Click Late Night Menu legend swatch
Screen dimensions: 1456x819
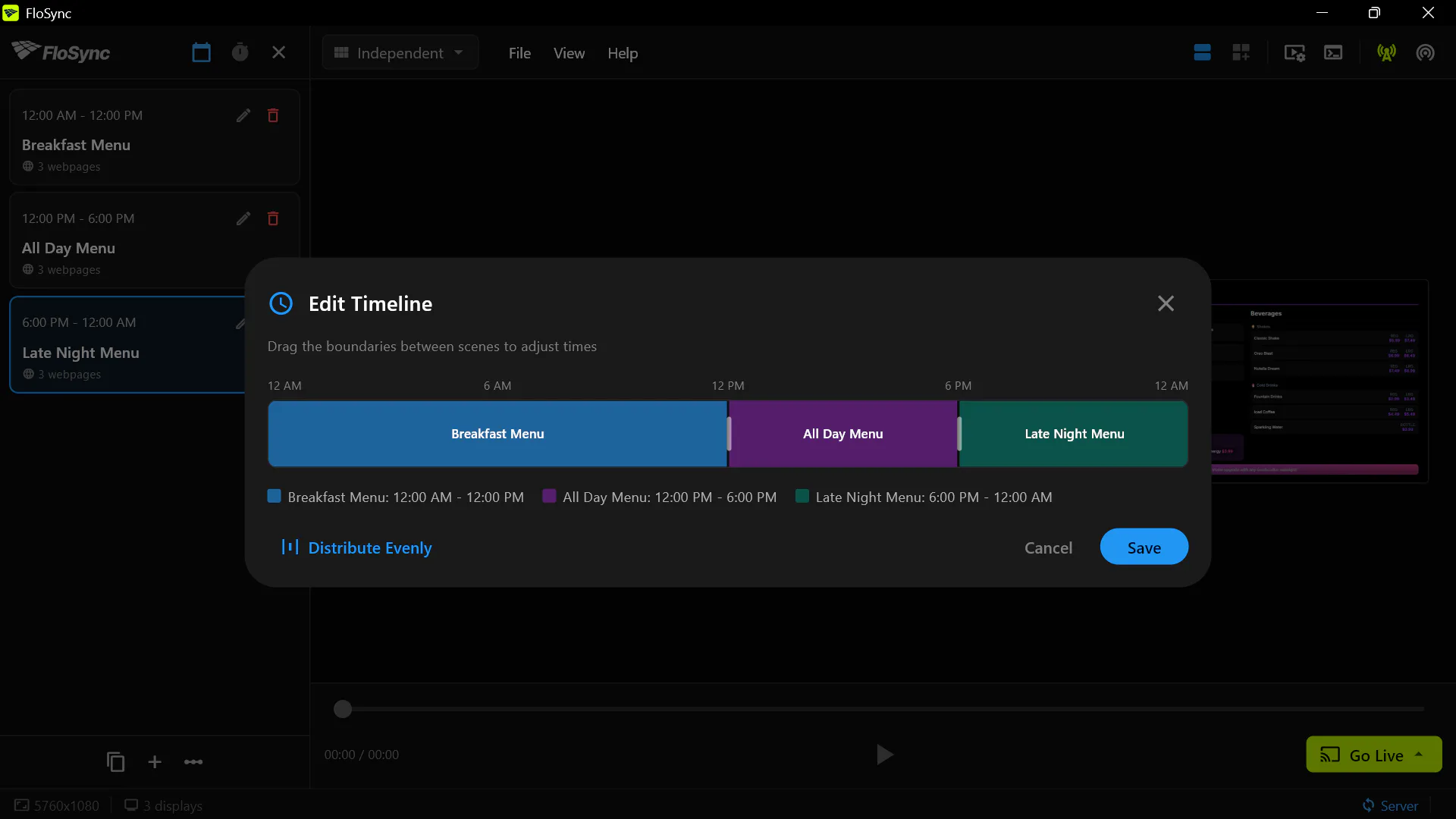[x=802, y=496]
